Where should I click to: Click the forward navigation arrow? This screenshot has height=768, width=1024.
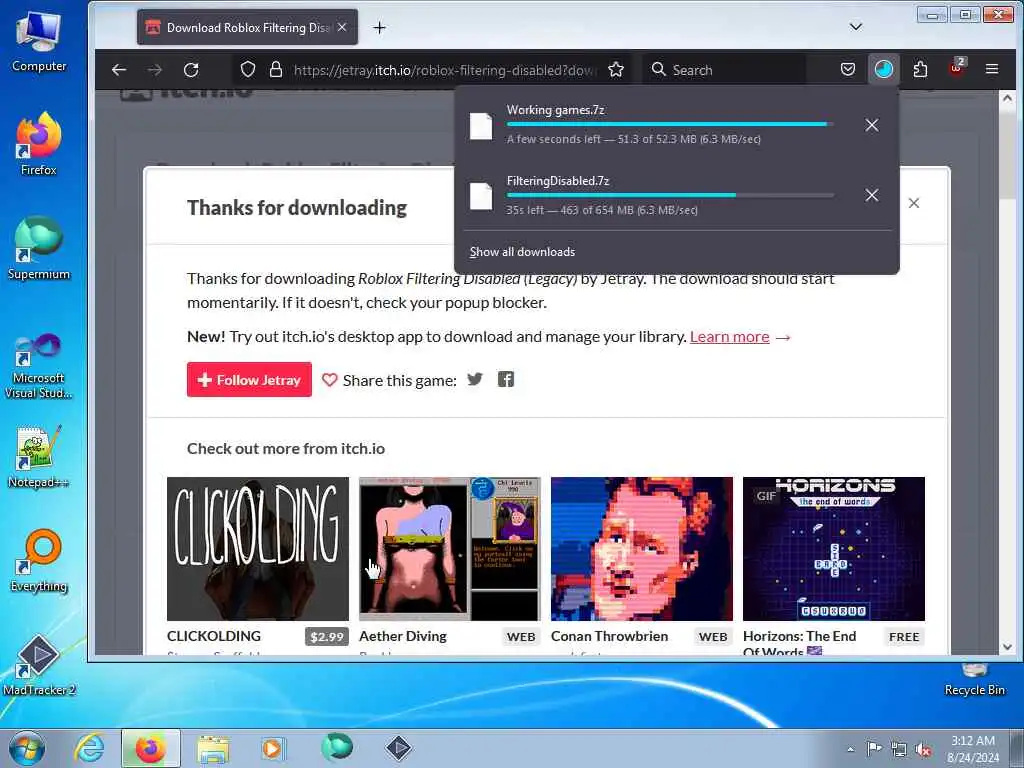click(155, 70)
